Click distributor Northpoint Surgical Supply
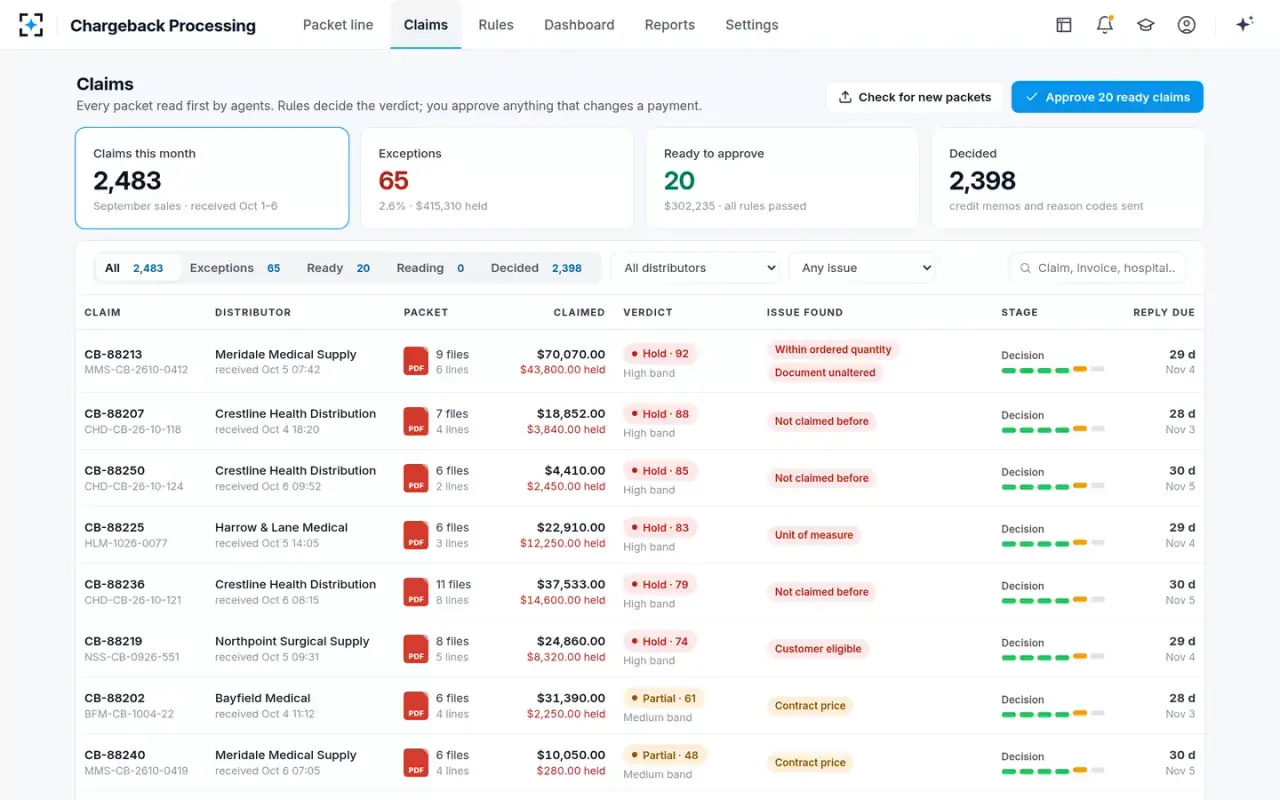1280x800 pixels. click(x=292, y=641)
